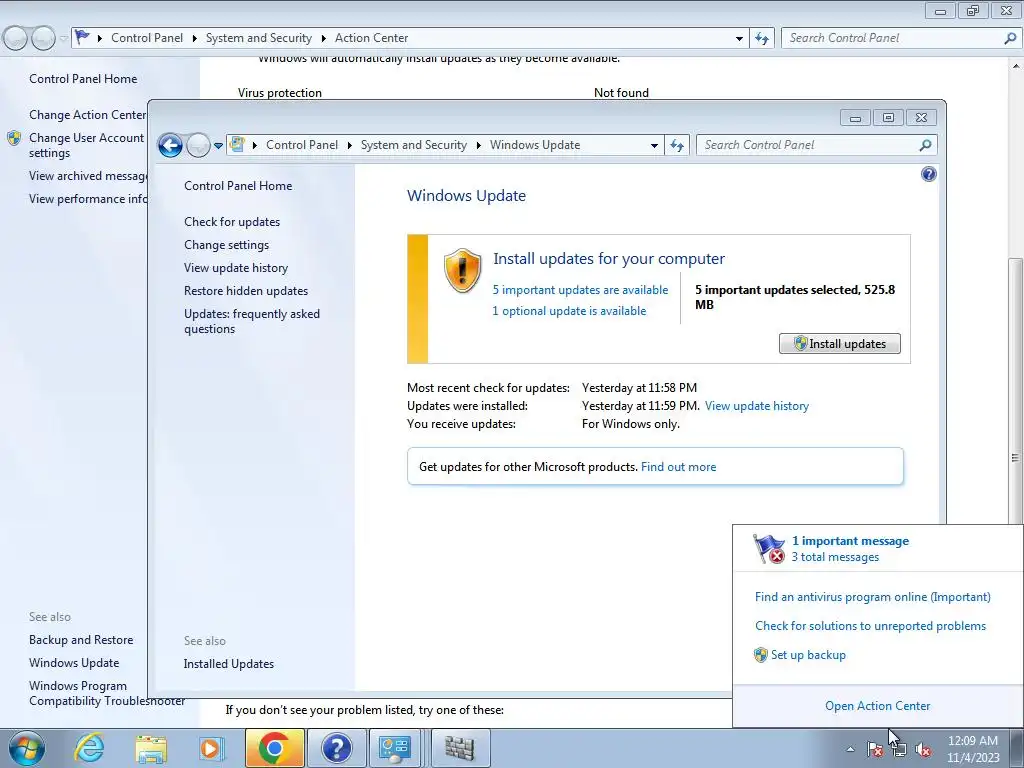This screenshot has height=768, width=1024.
Task: Open Control Panel Home in Action Center window
Action: tap(83, 78)
